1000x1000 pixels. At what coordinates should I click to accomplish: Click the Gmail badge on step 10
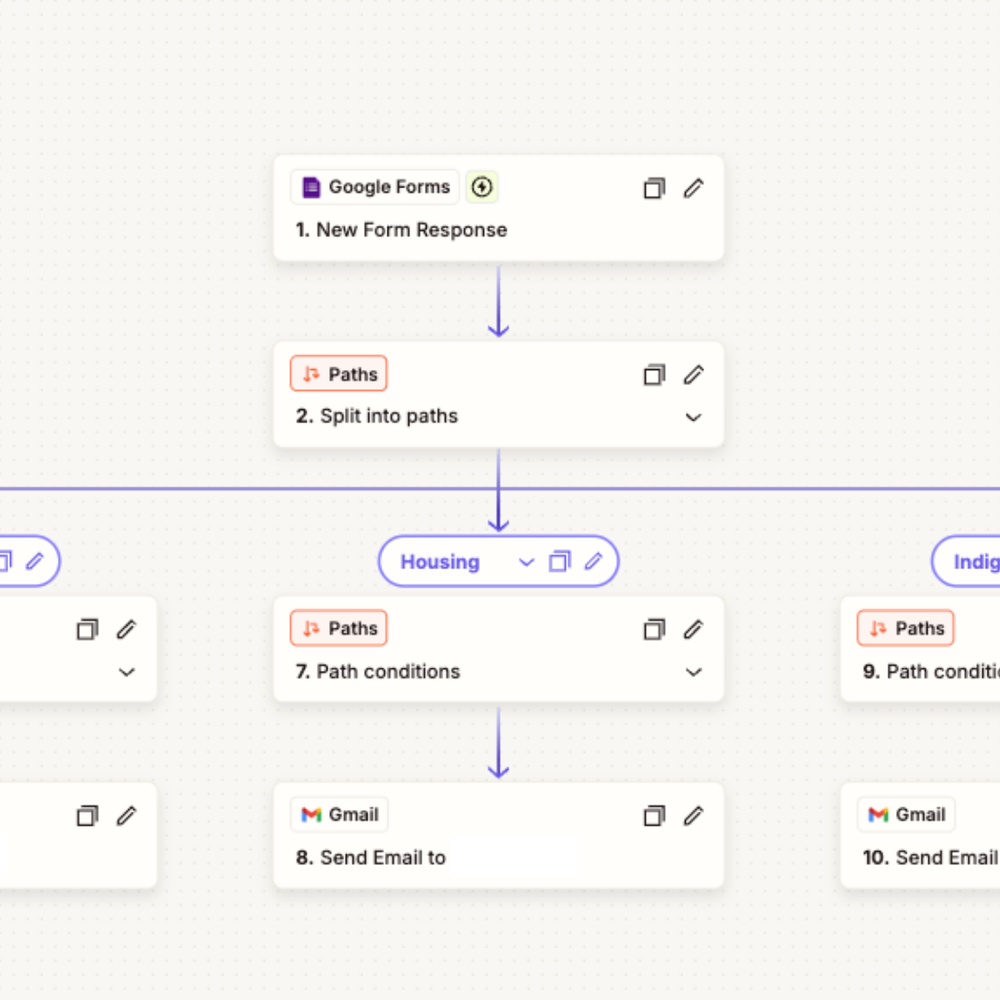click(906, 814)
